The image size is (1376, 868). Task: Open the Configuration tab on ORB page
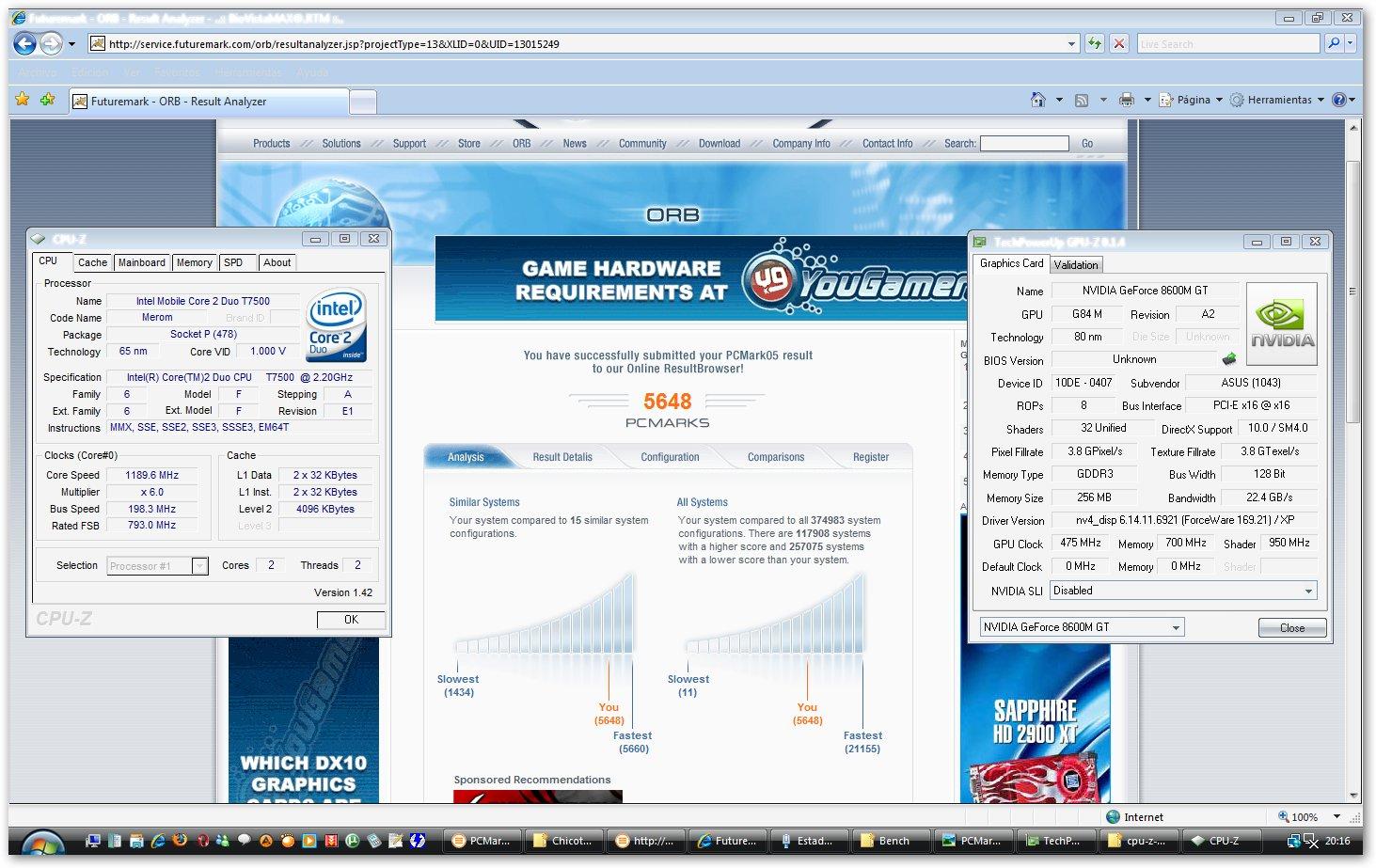tap(670, 457)
